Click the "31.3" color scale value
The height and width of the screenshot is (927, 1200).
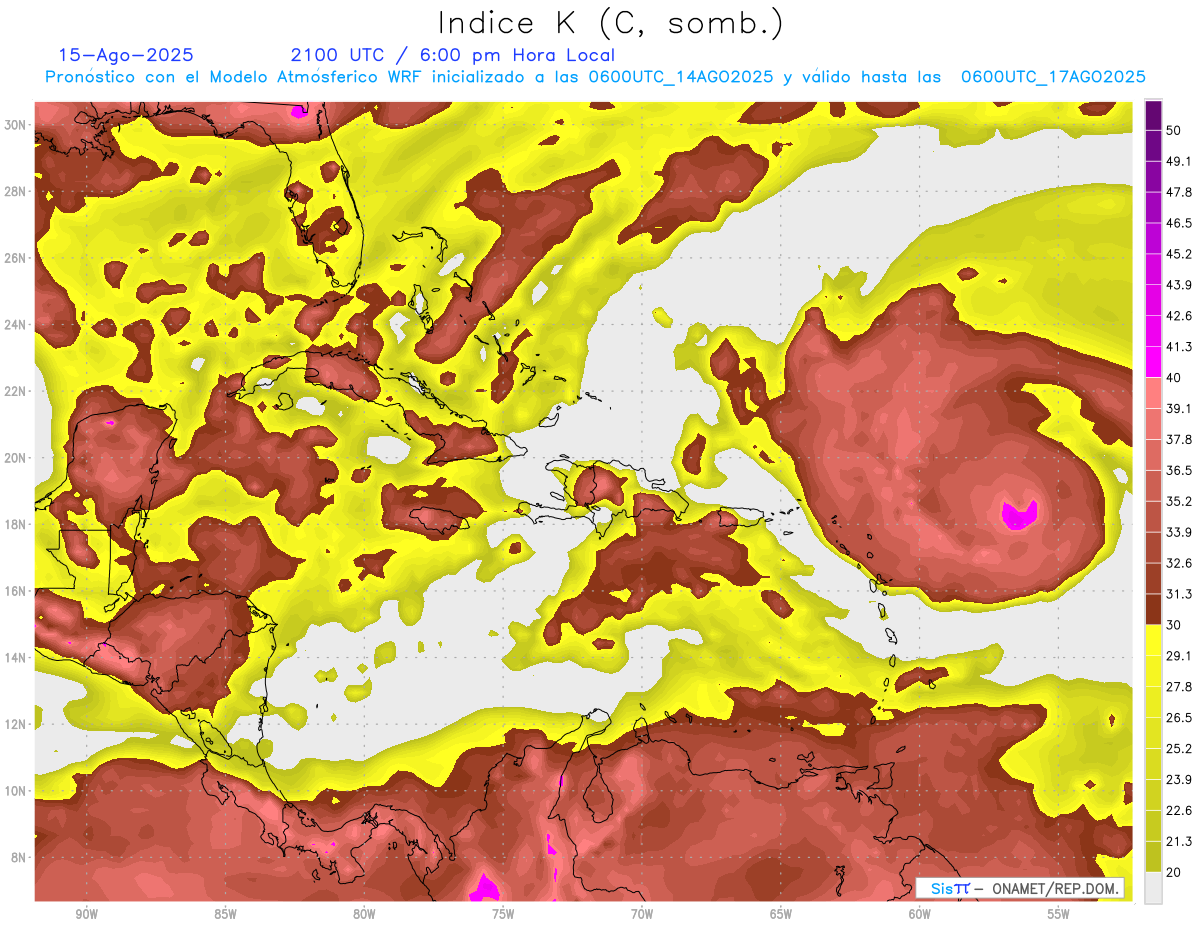tap(1178, 594)
